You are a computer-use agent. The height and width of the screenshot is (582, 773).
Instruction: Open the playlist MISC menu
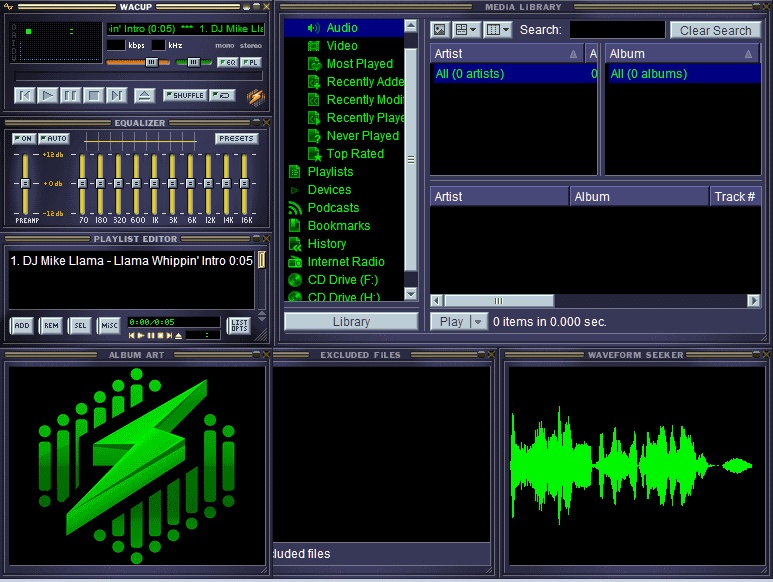109,326
